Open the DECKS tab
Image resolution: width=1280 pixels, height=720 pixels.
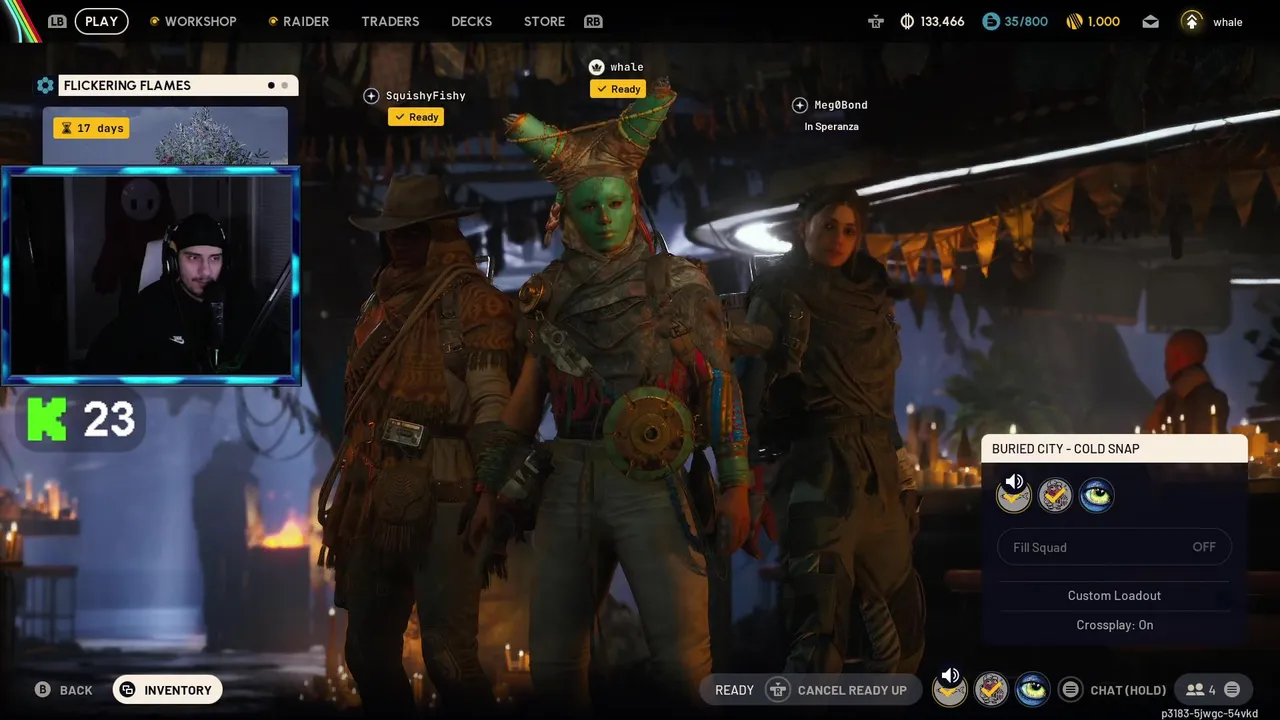click(x=471, y=21)
